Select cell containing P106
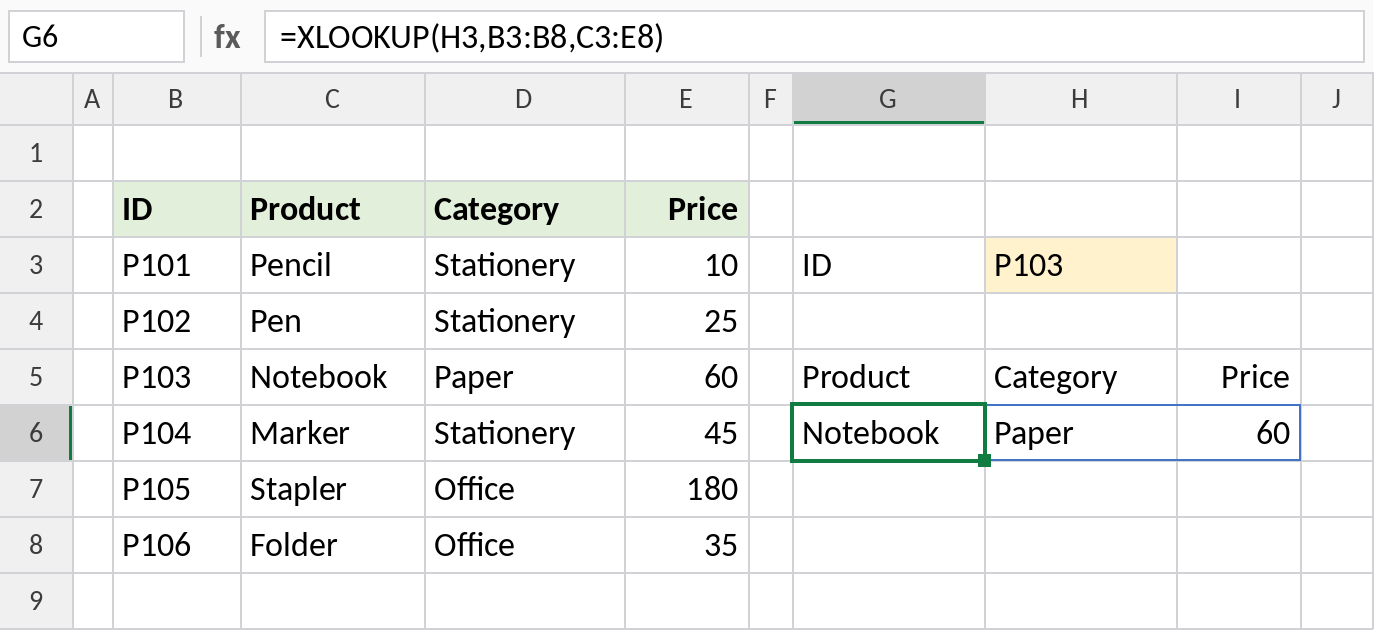The image size is (1374, 630). tap(177, 545)
